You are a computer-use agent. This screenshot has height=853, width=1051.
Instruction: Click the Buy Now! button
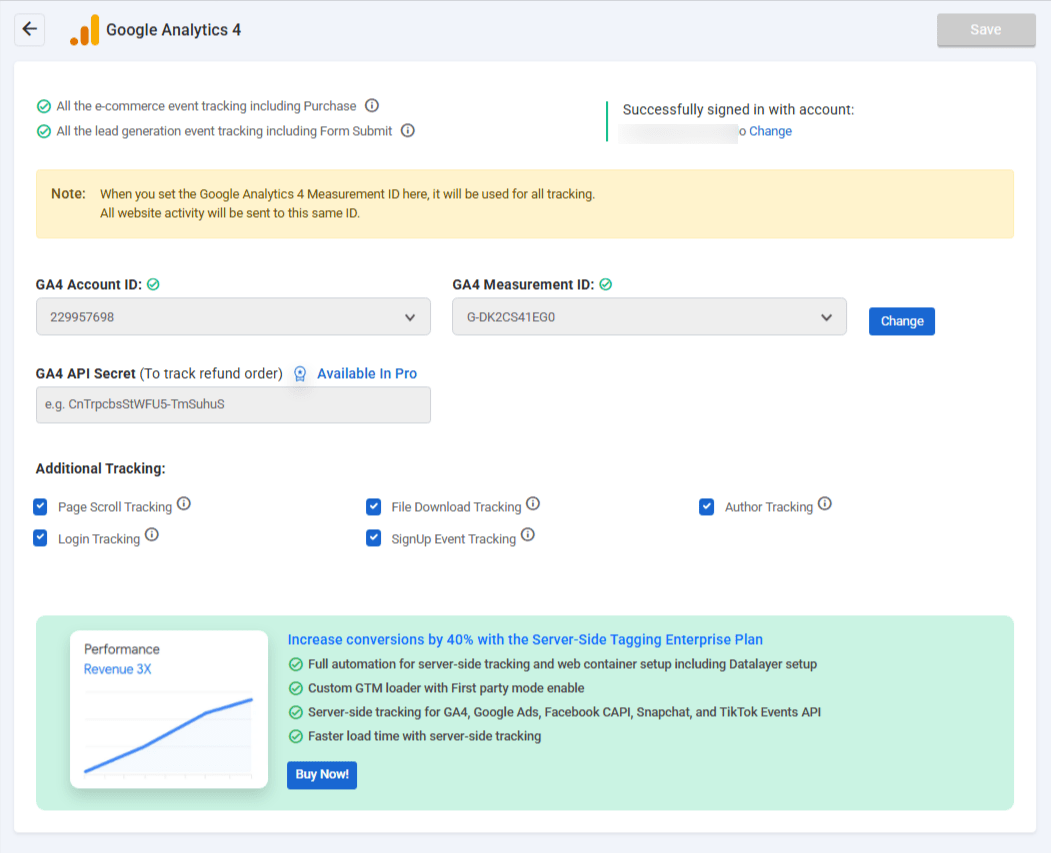click(x=322, y=775)
